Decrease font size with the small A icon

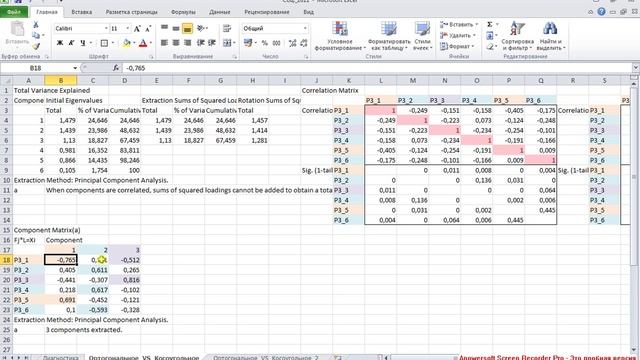pyautogui.click(x=148, y=29)
